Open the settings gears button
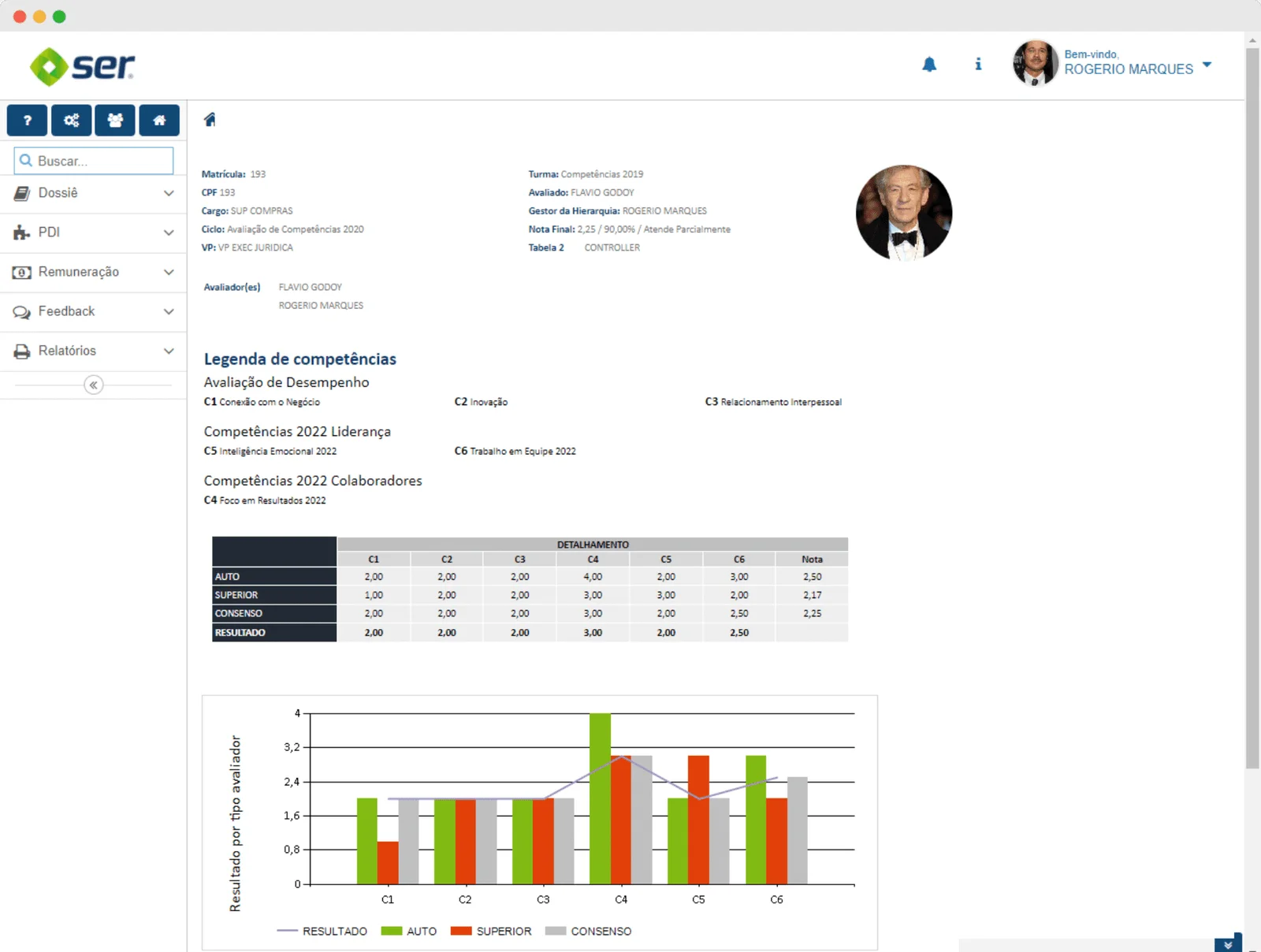Viewport: 1261px width, 952px height. (x=72, y=121)
